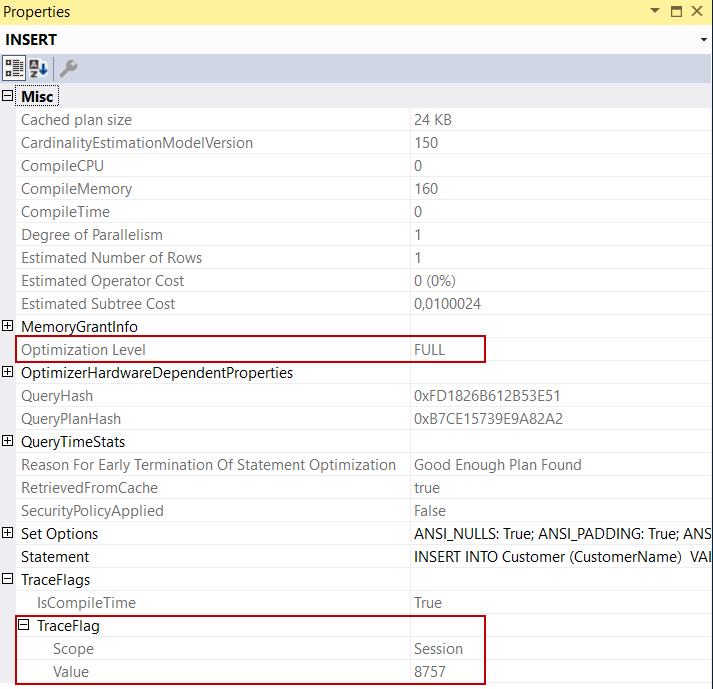This screenshot has height=689, width=713.
Task: Expand OptimizerHardwareDependentProperties node
Action: (8, 372)
